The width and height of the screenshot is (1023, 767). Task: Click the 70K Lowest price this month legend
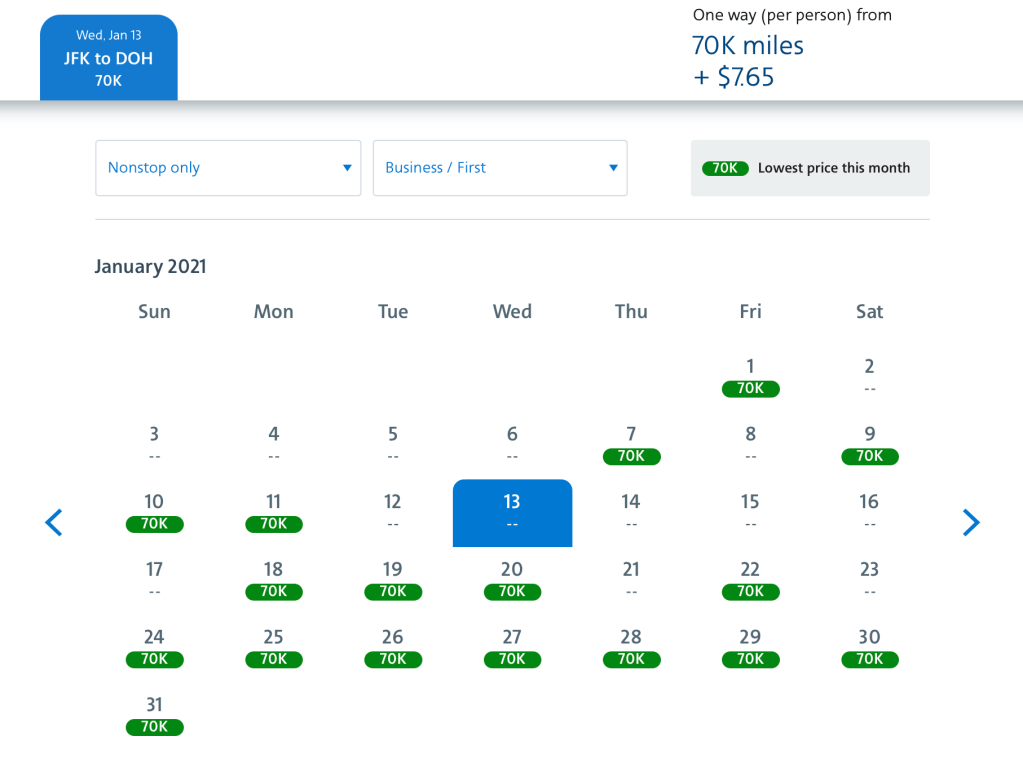(810, 168)
